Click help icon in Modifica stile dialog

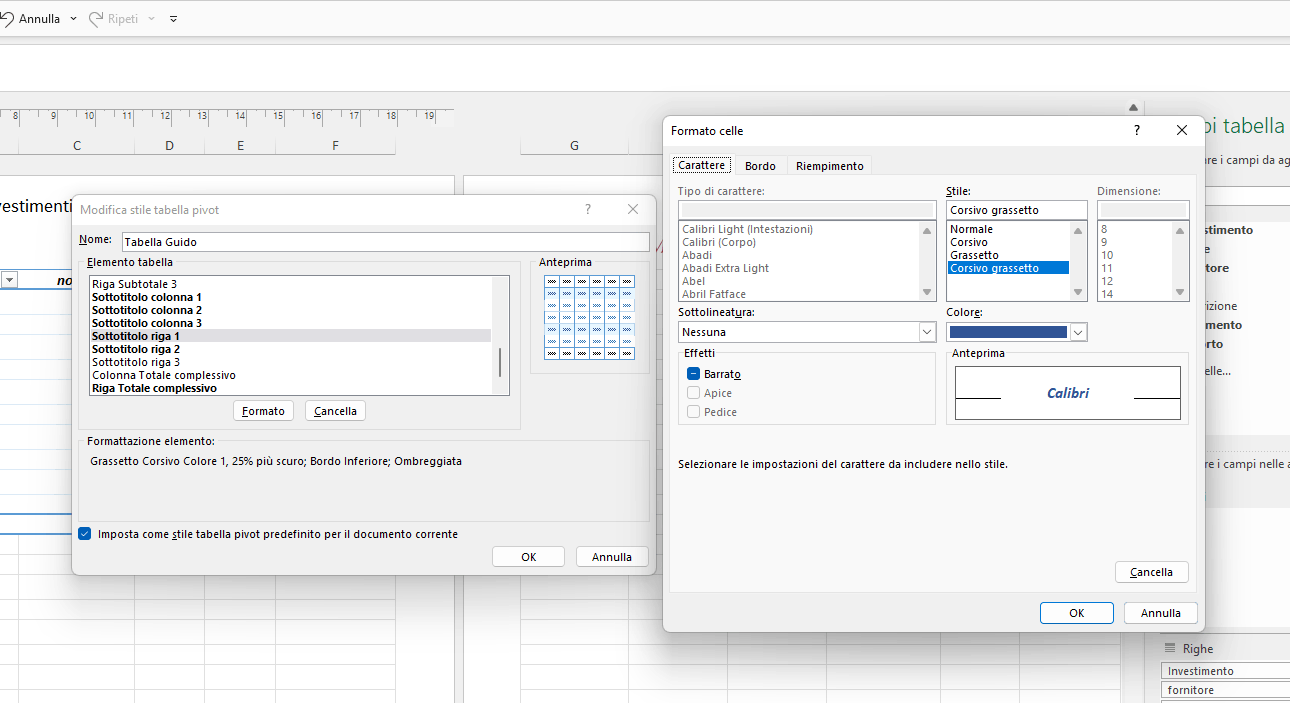pyautogui.click(x=587, y=209)
